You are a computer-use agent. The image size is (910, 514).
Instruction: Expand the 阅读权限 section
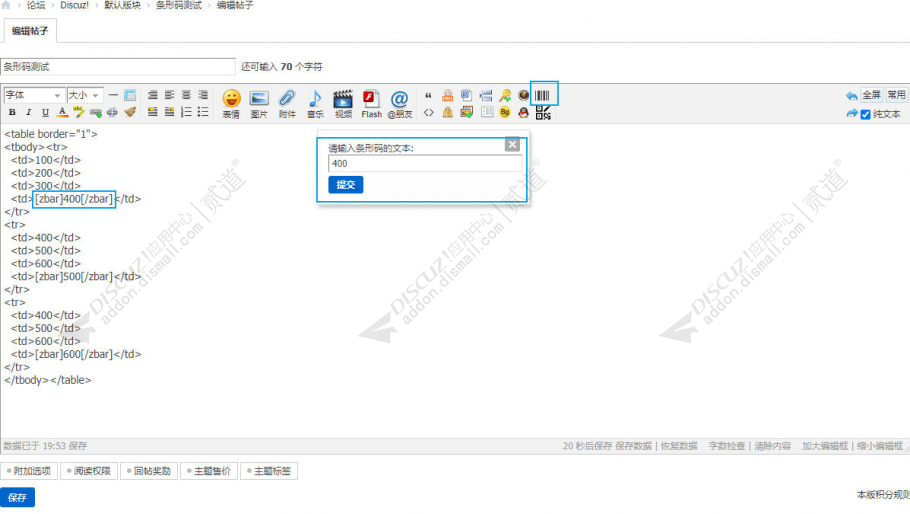pos(89,471)
